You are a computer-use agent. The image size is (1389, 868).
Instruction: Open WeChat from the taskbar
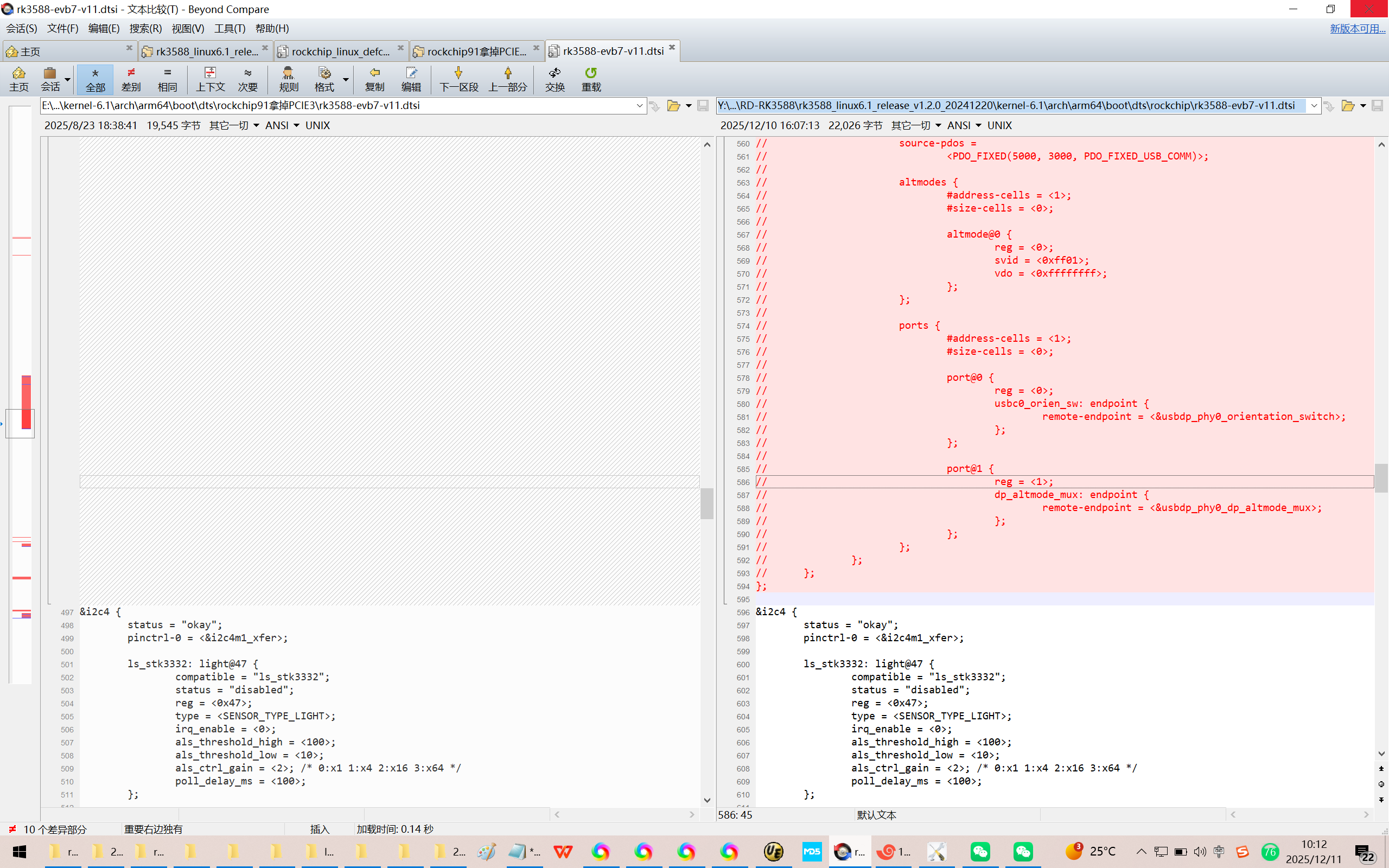980,851
